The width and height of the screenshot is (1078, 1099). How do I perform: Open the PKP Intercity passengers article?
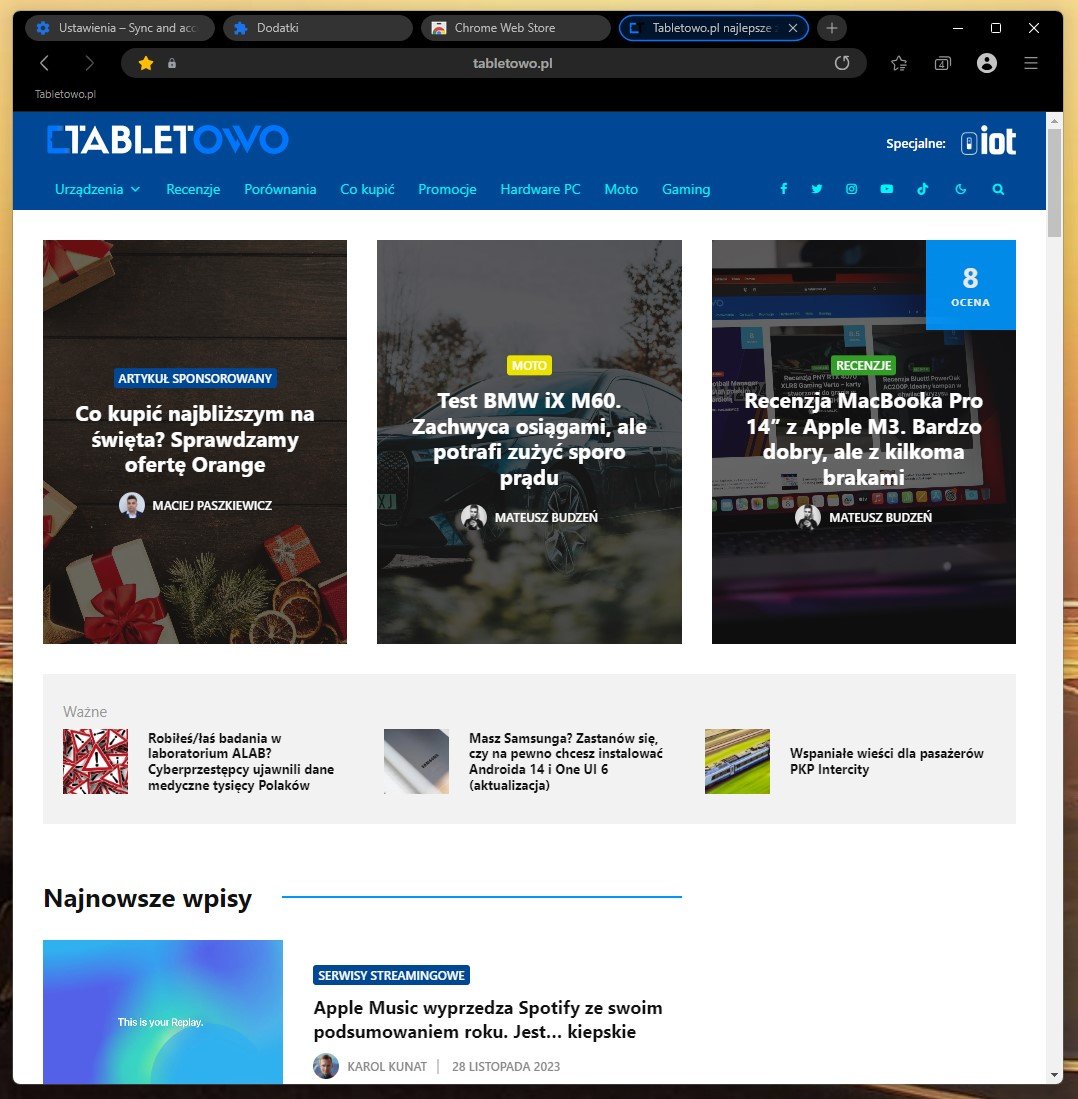(887, 761)
